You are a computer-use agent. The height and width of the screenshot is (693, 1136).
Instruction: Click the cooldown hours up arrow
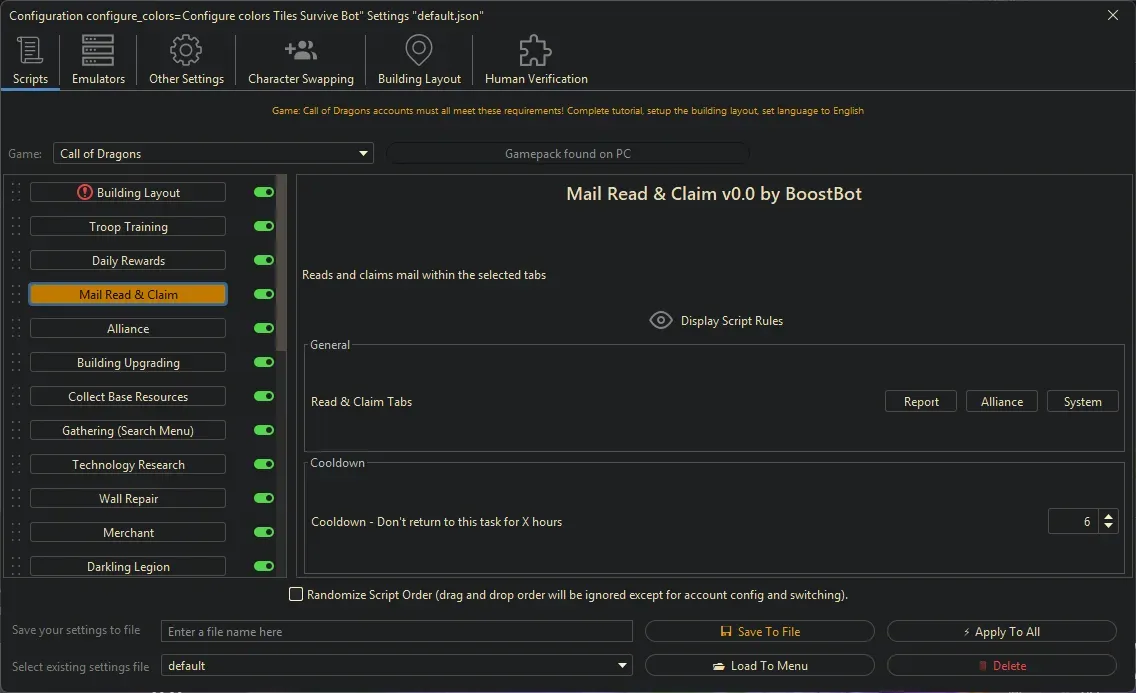[x=1108, y=515]
